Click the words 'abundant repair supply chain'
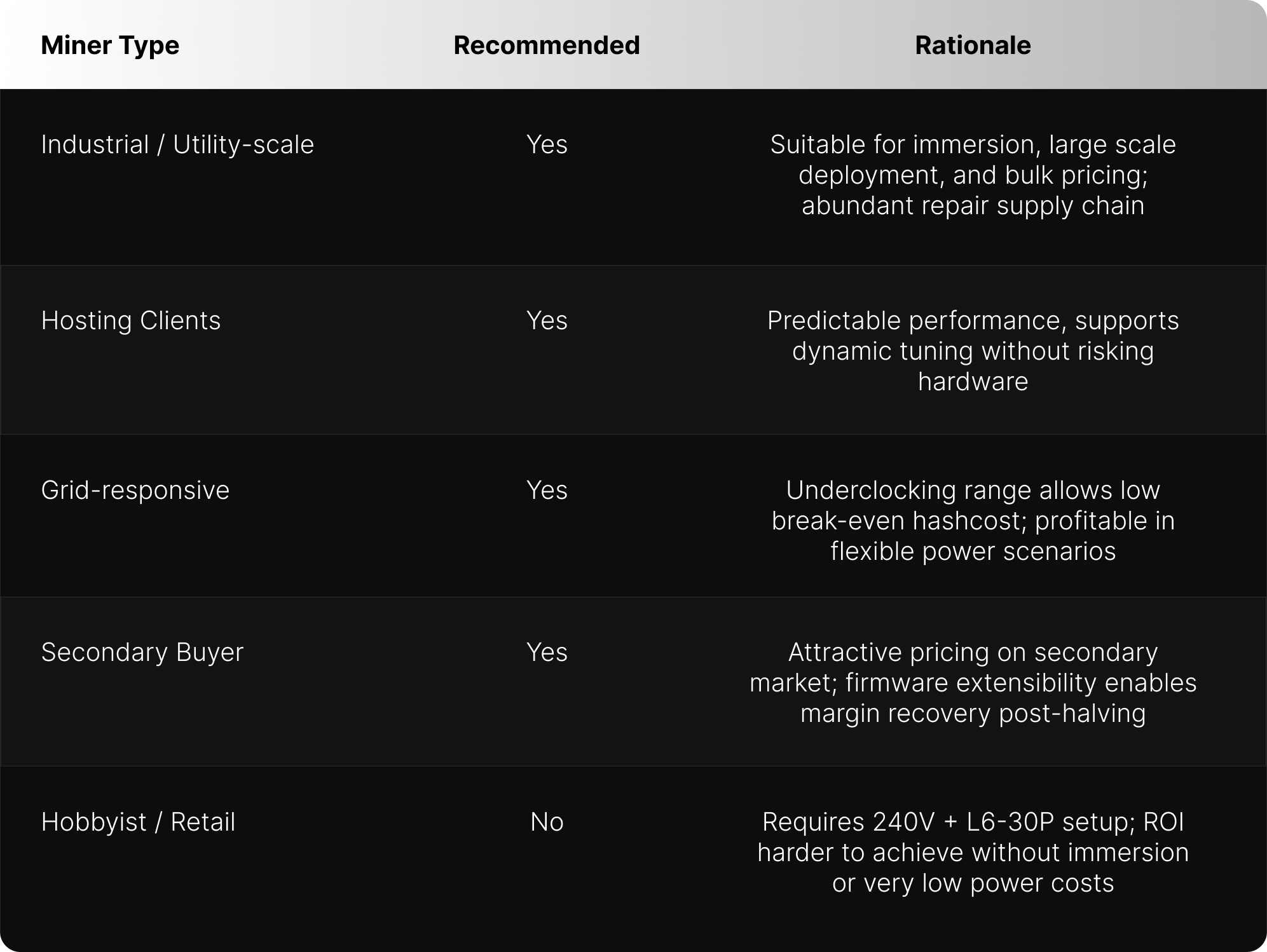Image resolution: width=1267 pixels, height=952 pixels. coord(973,206)
